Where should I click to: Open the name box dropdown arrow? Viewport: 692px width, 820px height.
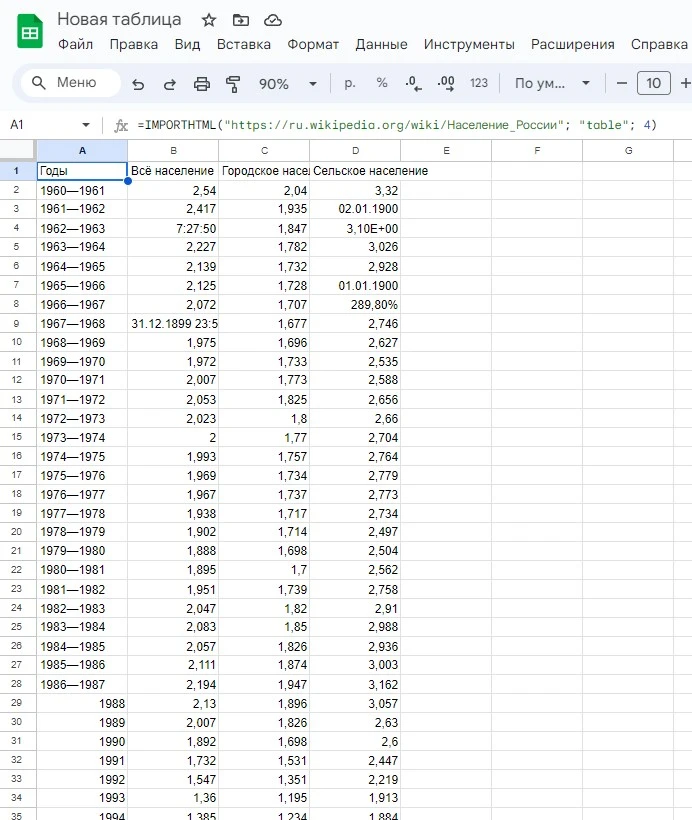(85, 125)
